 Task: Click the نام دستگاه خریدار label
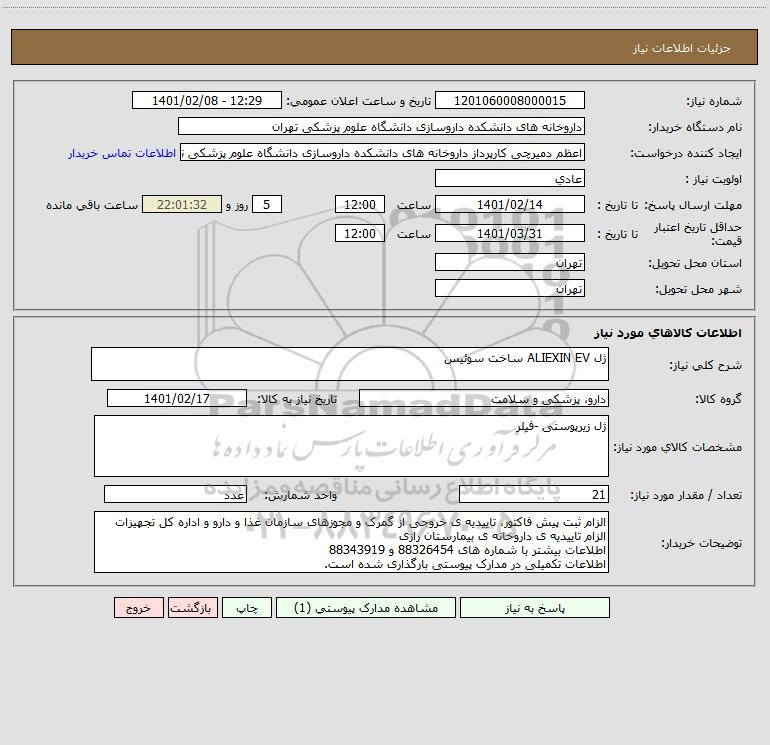click(x=695, y=128)
